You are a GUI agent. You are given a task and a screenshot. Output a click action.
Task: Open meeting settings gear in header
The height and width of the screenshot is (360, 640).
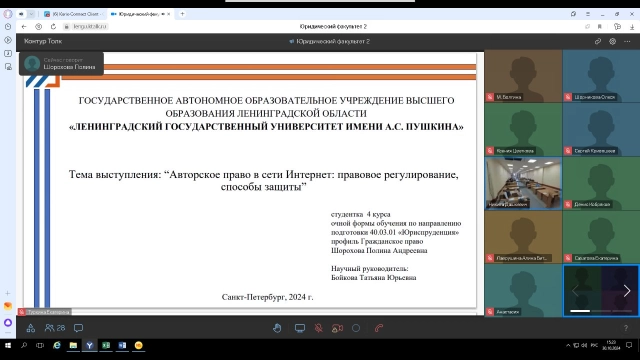point(613,41)
